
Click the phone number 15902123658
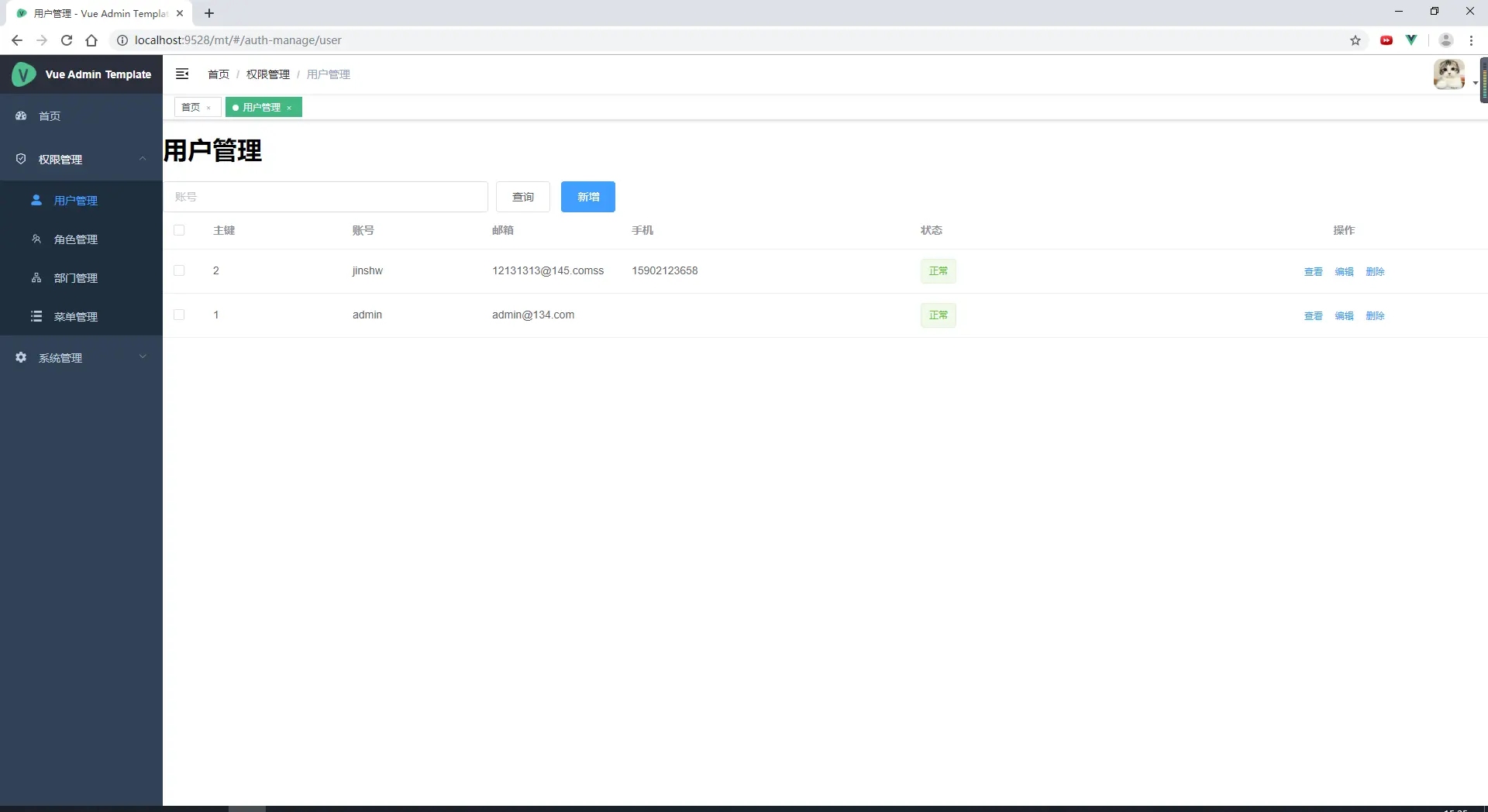(x=665, y=270)
